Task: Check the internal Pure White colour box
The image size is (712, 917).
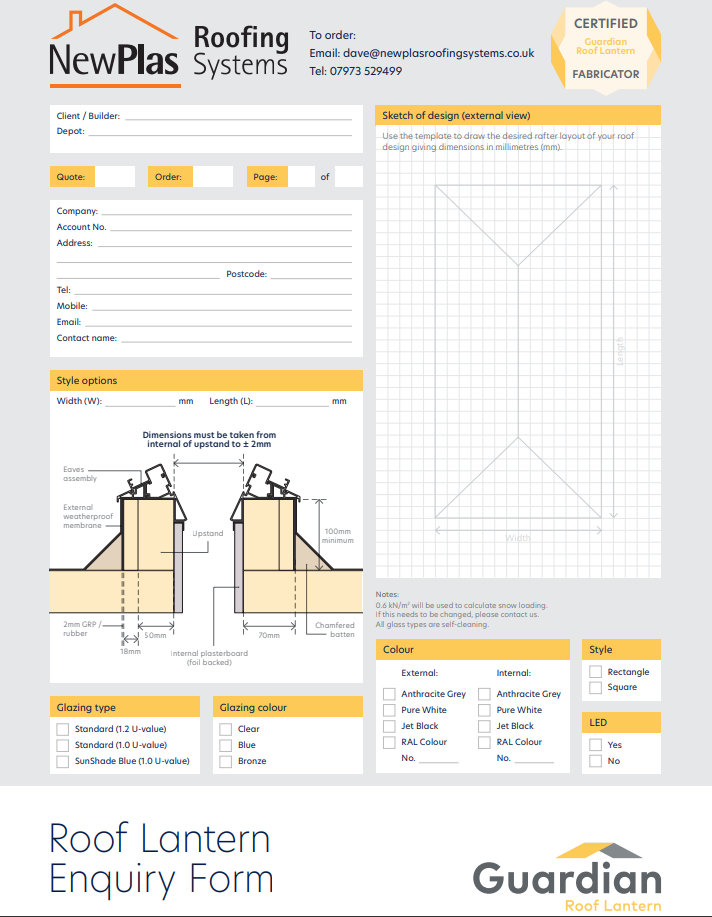Action: click(484, 710)
